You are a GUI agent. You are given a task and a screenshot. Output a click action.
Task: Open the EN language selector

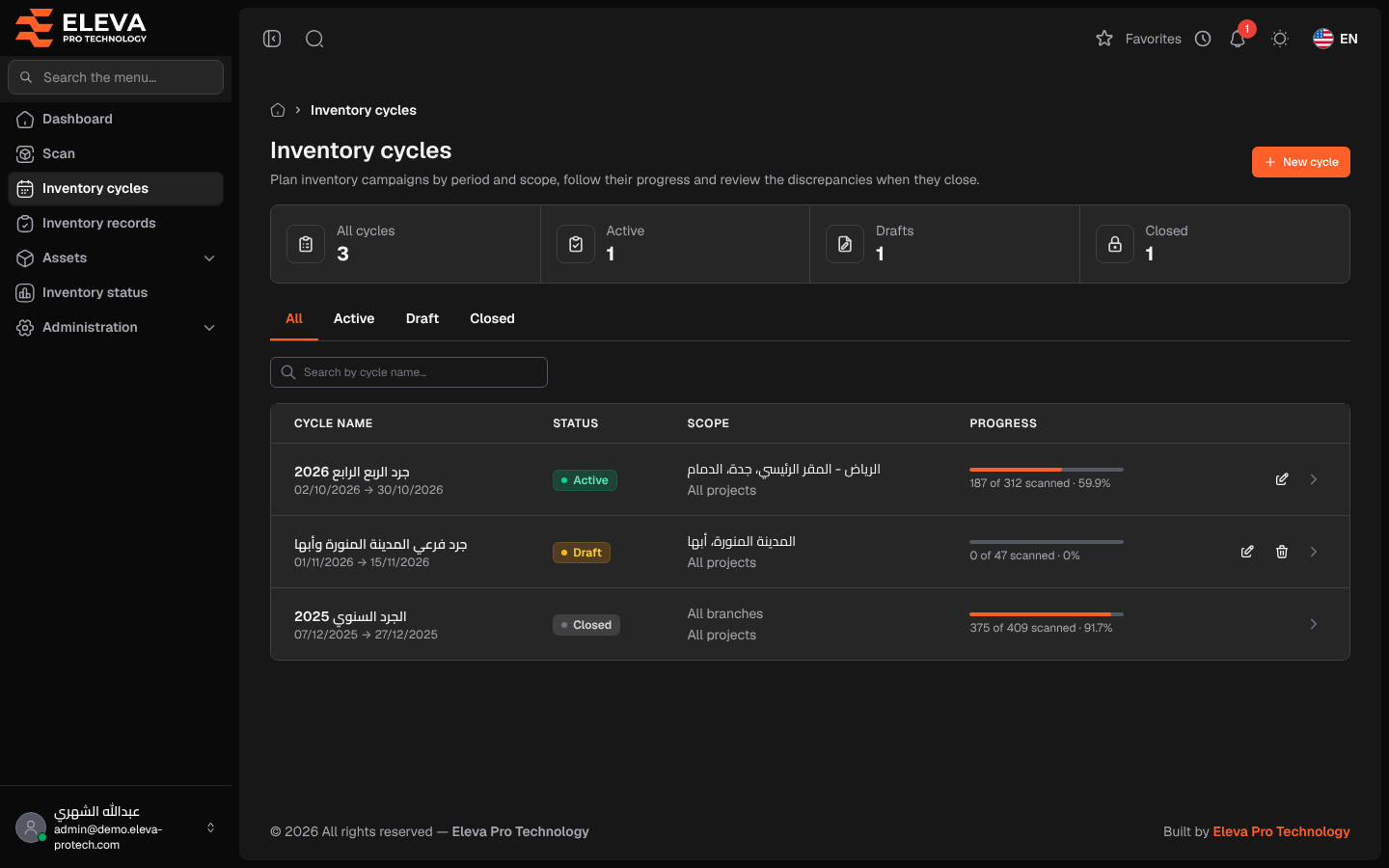tap(1335, 39)
